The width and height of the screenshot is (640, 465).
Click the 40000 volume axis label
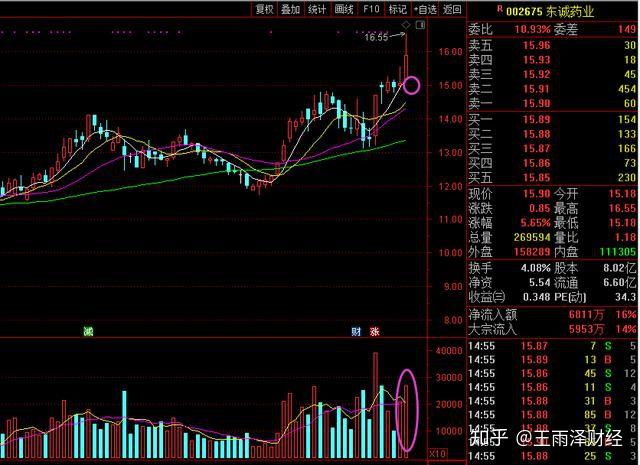click(449, 351)
